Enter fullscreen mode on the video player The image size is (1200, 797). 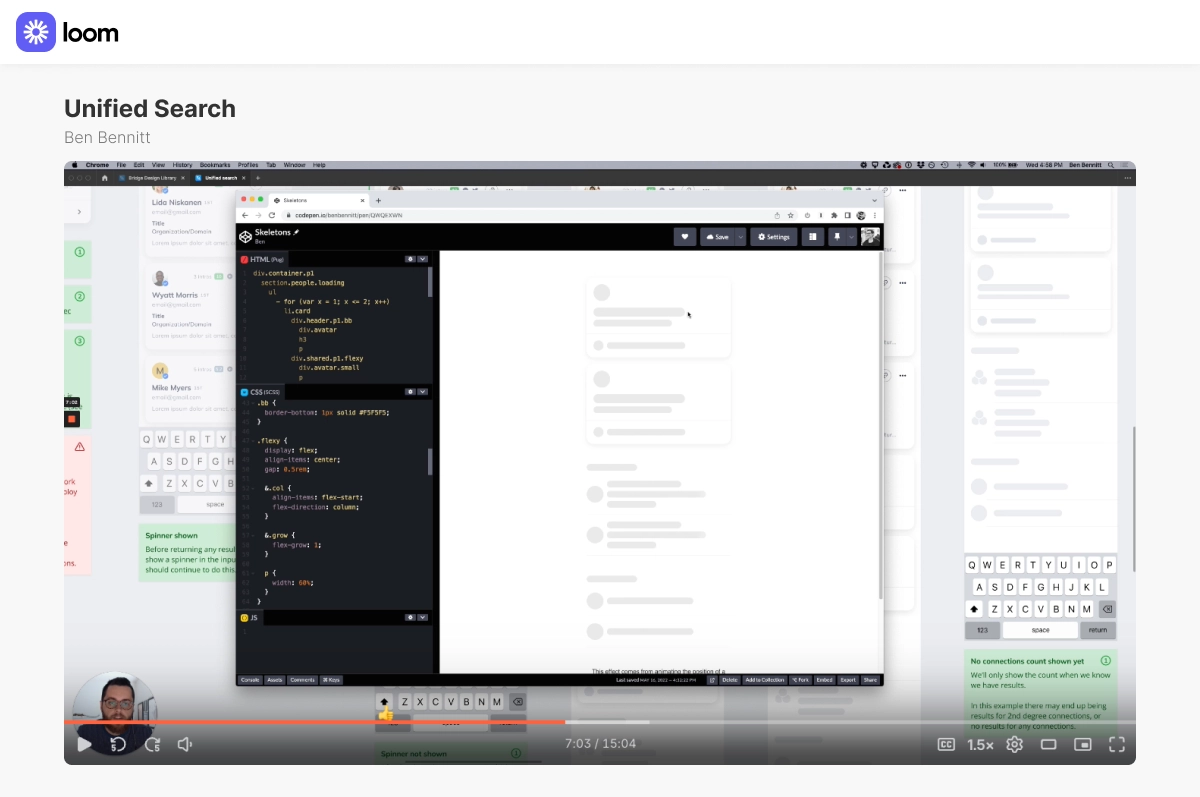coord(1117,744)
